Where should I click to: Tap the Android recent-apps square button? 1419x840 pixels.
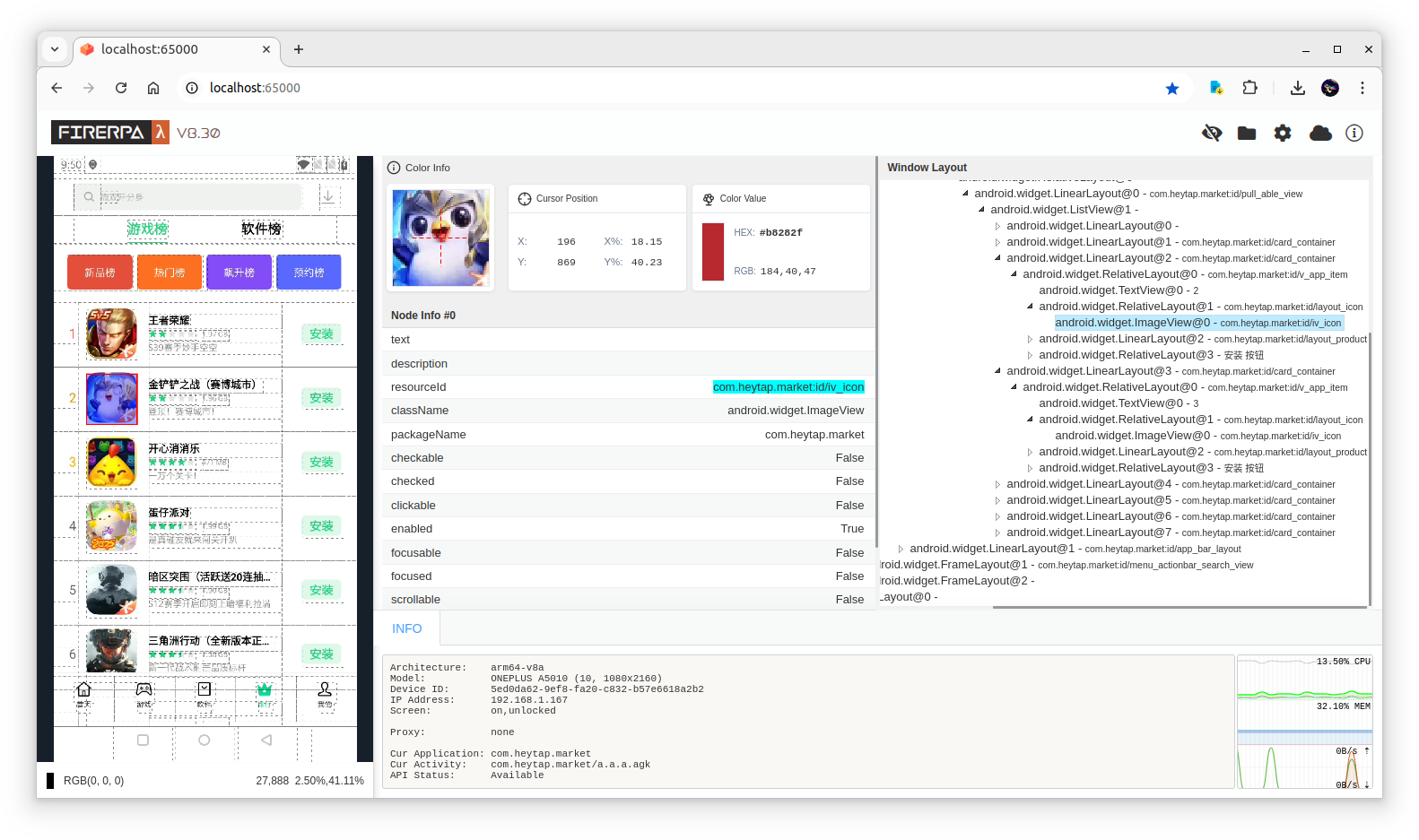[x=143, y=740]
